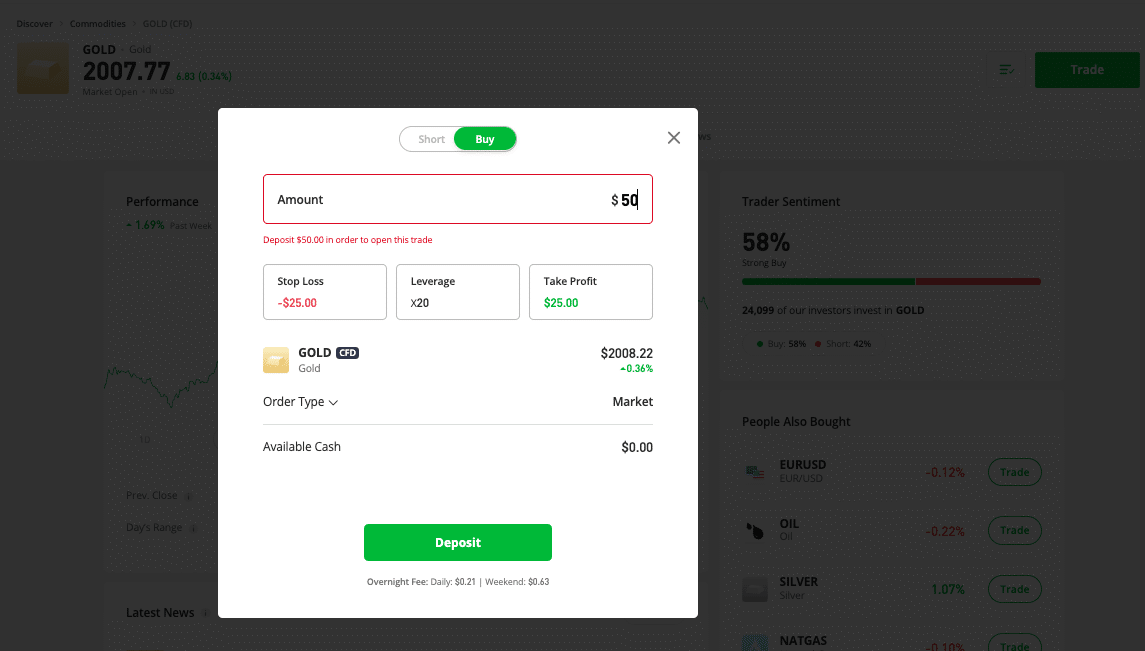Click Trade next to SILVER

(1014, 588)
